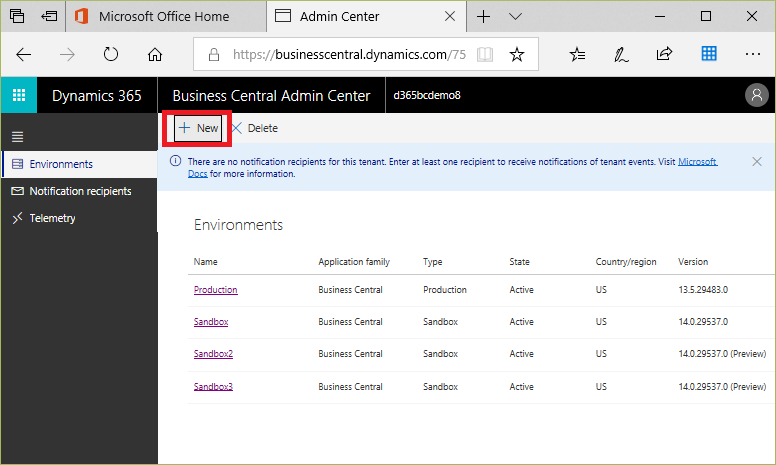Viewport: 776px width, 465px height.
Task: Click the New environment button
Action: click(198, 128)
